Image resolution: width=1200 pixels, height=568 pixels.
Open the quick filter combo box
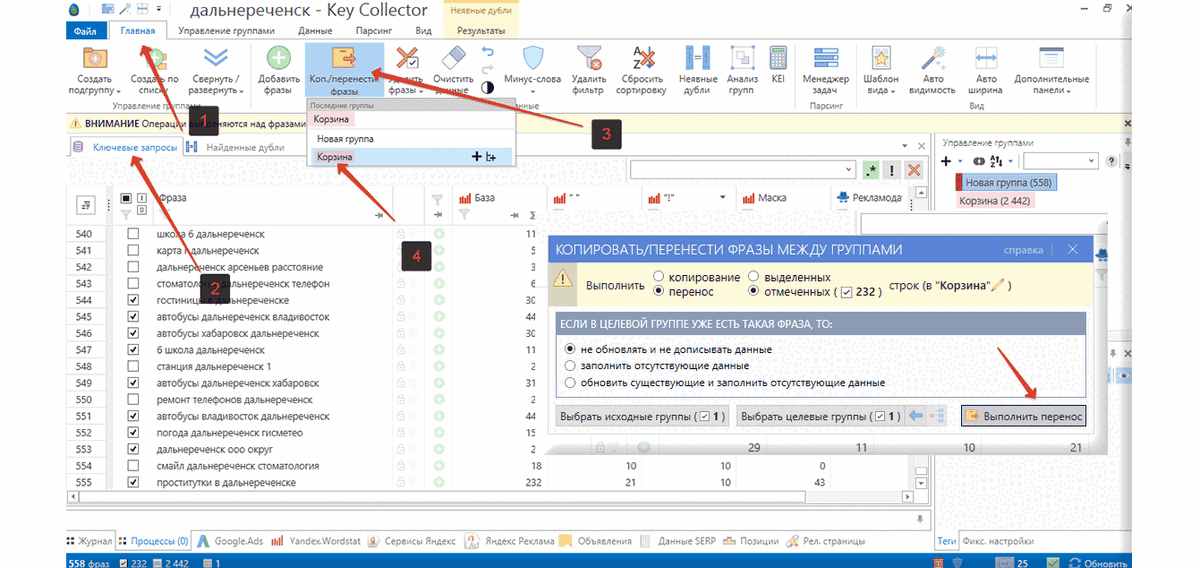pyautogui.click(x=743, y=170)
